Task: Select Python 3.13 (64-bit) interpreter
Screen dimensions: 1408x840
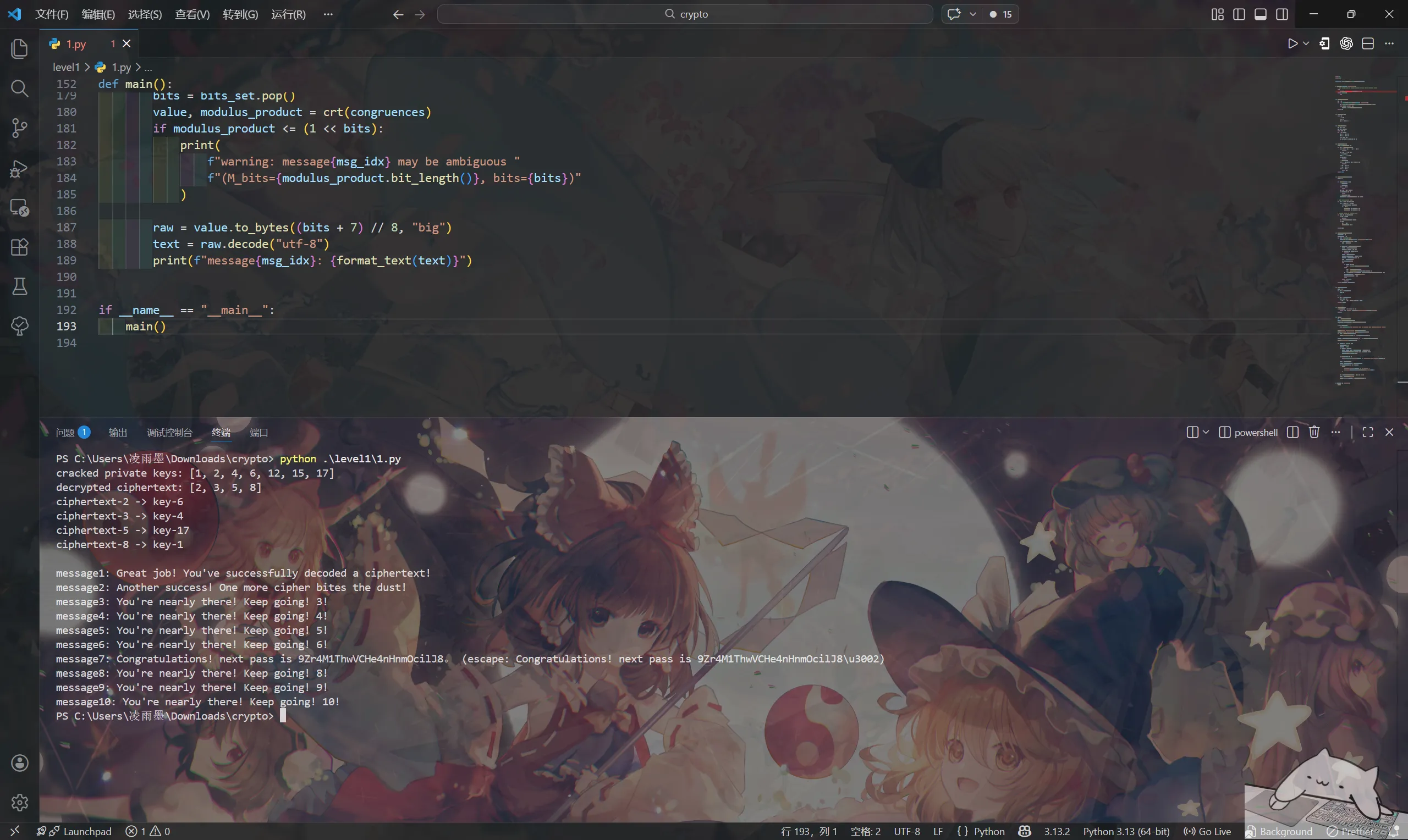Action: click(1125, 831)
